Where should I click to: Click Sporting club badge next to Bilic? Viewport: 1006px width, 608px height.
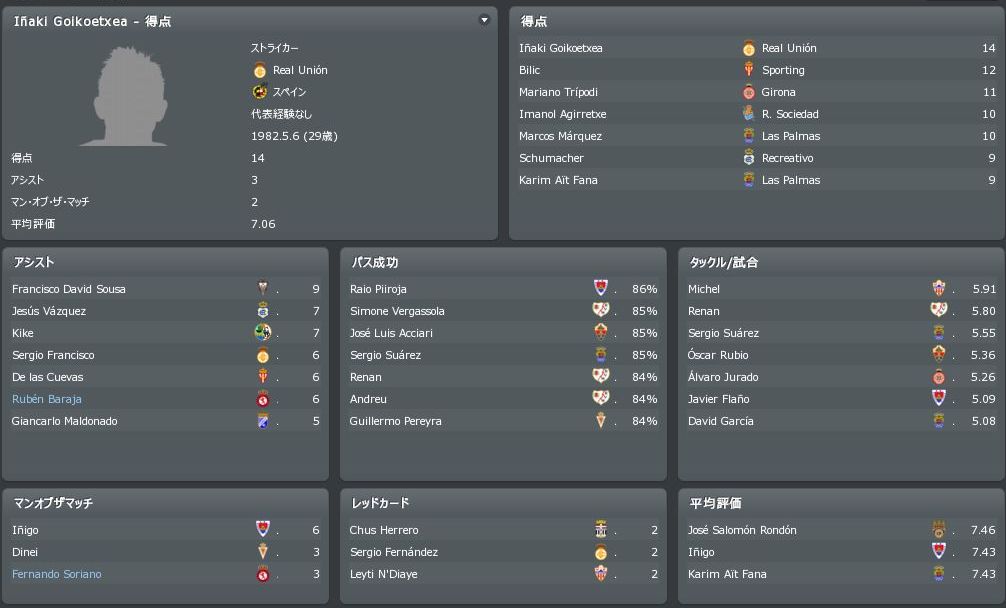click(x=748, y=70)
